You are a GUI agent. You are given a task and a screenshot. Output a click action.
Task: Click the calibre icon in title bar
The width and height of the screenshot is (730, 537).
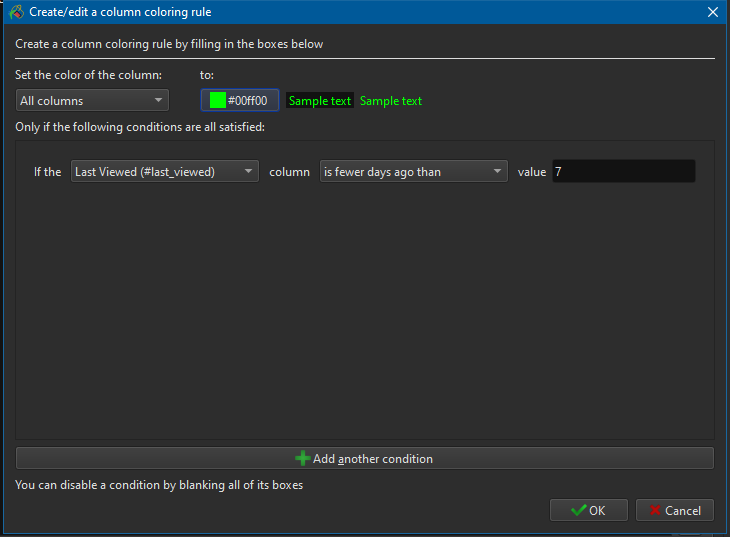pos(17,12)
